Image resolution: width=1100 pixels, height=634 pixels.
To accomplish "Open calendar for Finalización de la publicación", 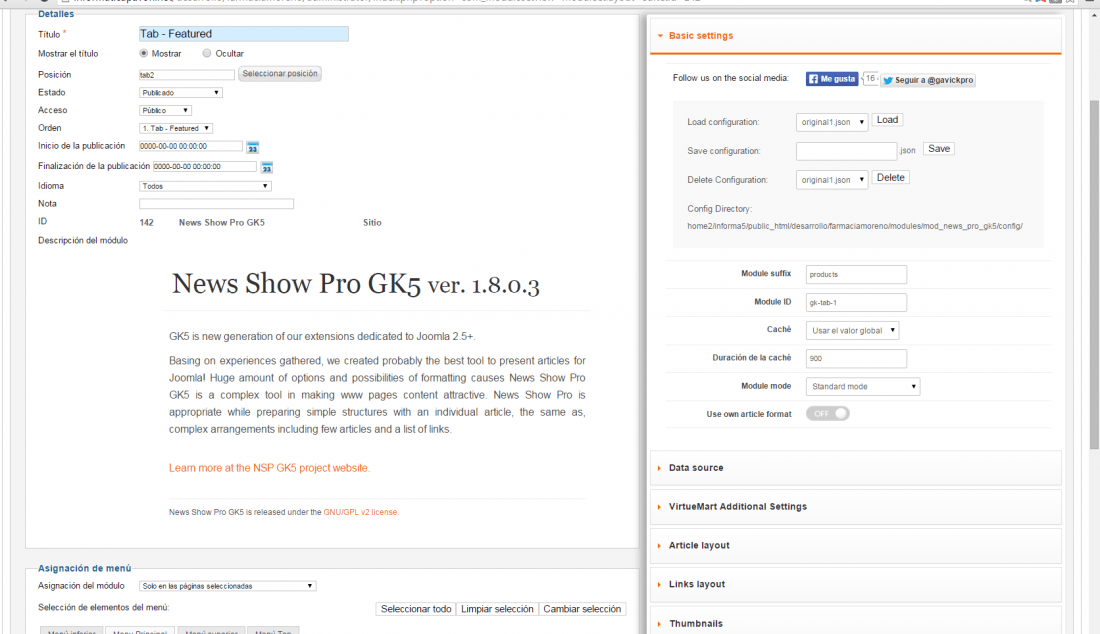I will 267,168.
